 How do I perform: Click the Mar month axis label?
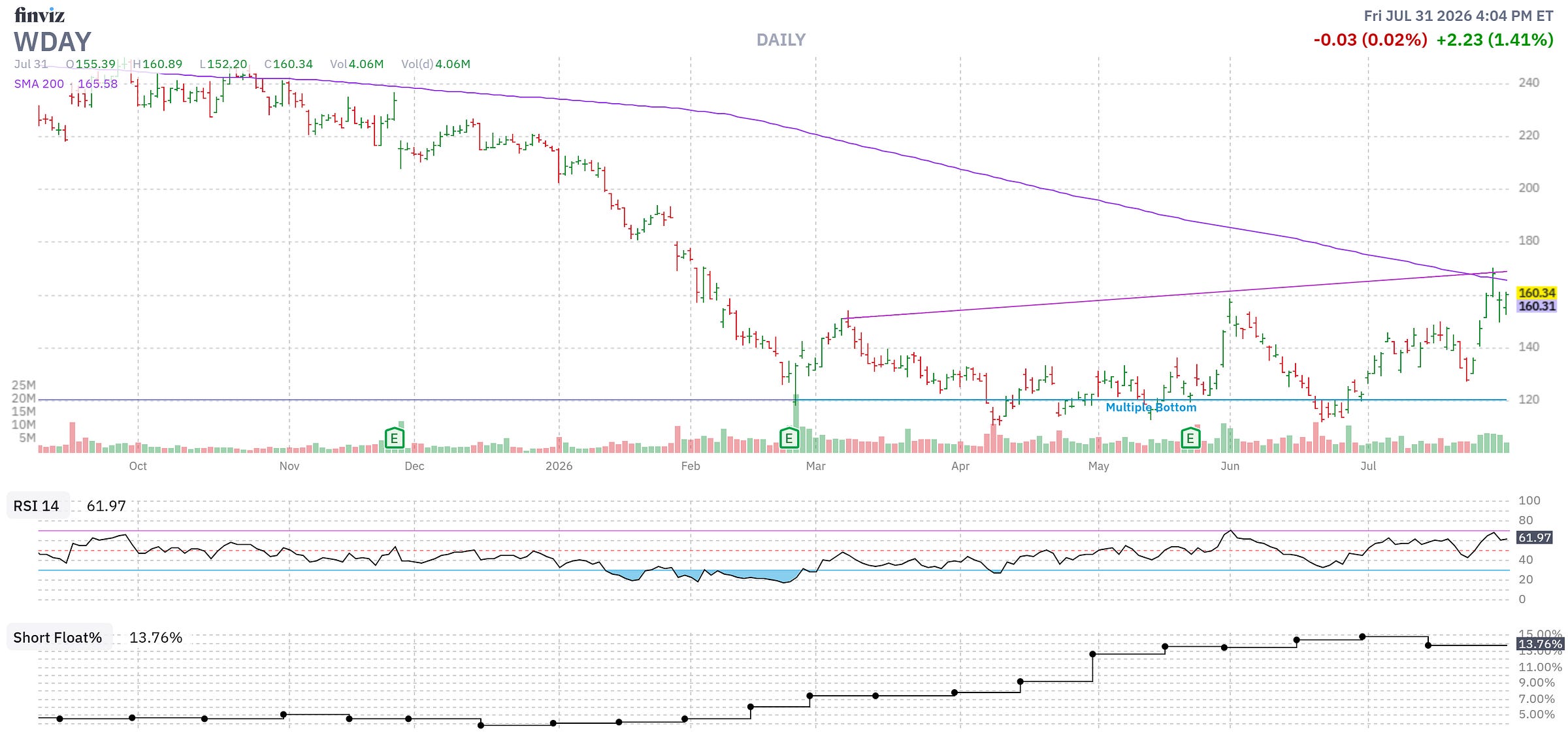click(x=815, y=466)
